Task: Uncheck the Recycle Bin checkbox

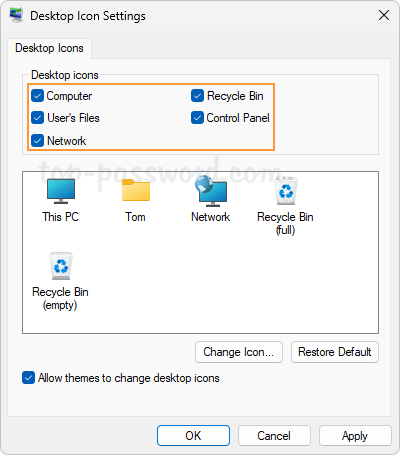Action: [197, 96]
